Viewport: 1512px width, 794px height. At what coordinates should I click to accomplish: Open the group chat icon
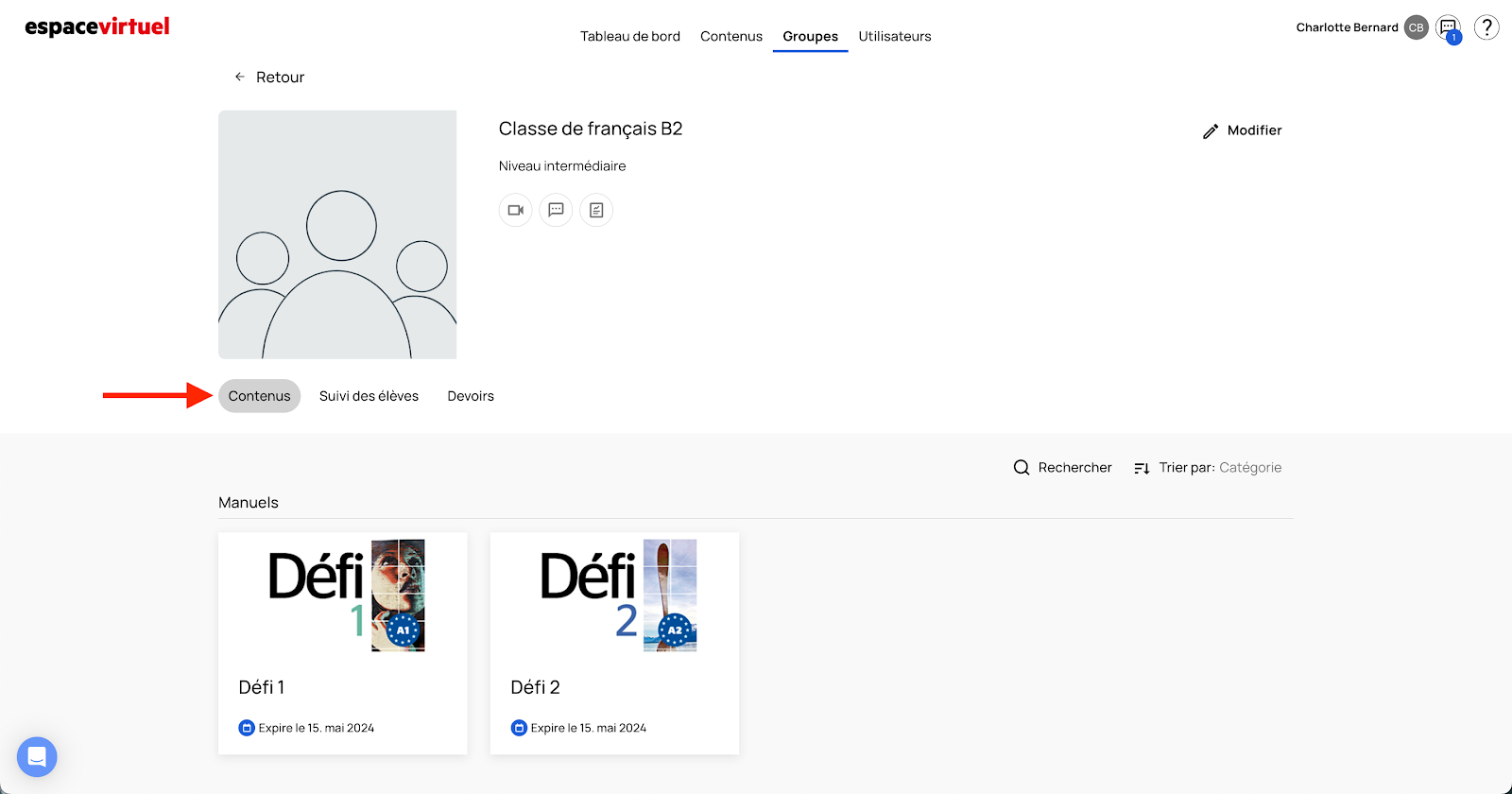pyautogui.click(x=556, y=210)
